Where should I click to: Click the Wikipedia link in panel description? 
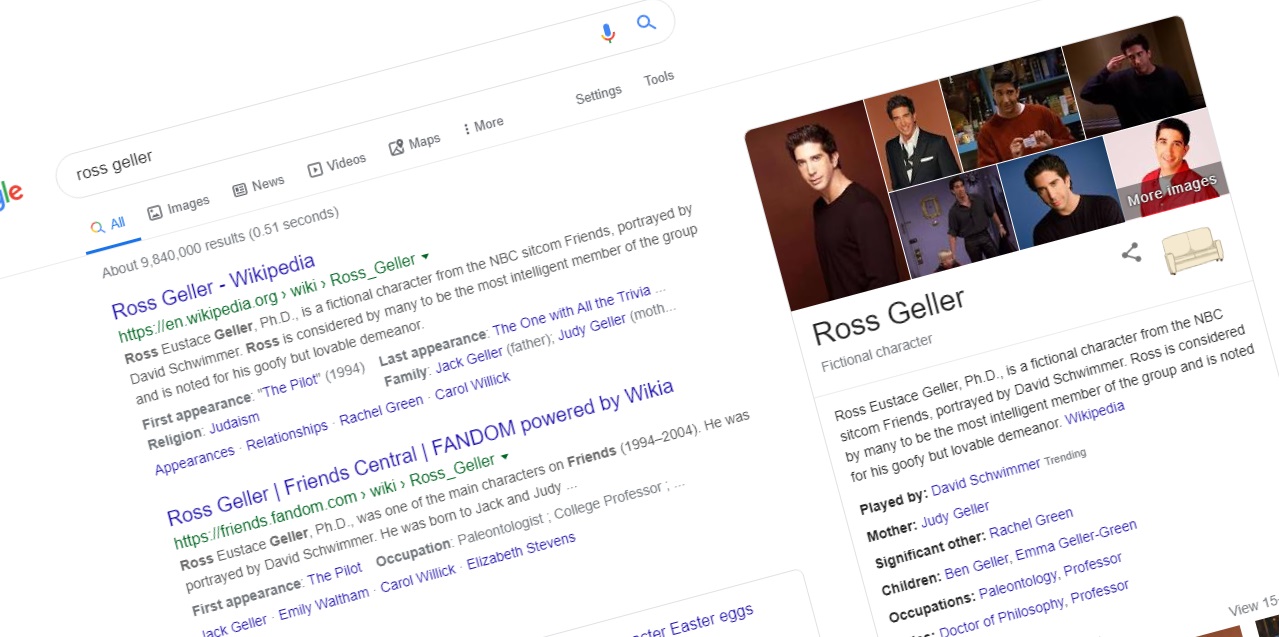(x=1094, y=412)
